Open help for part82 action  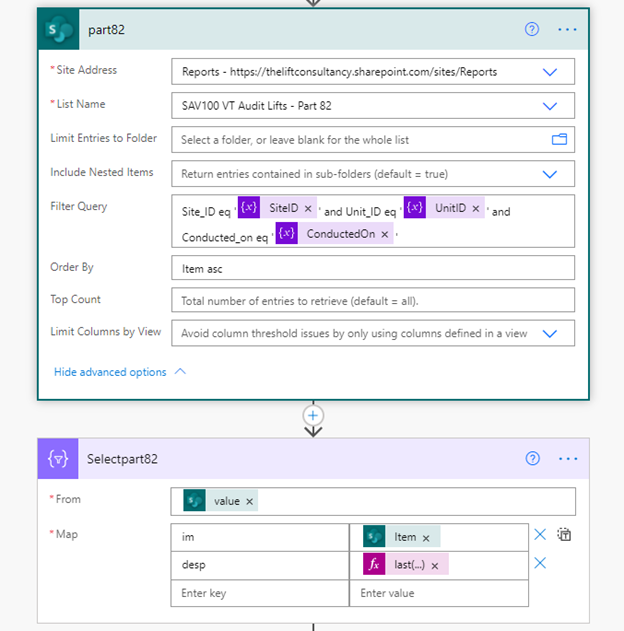pos(532,29)
